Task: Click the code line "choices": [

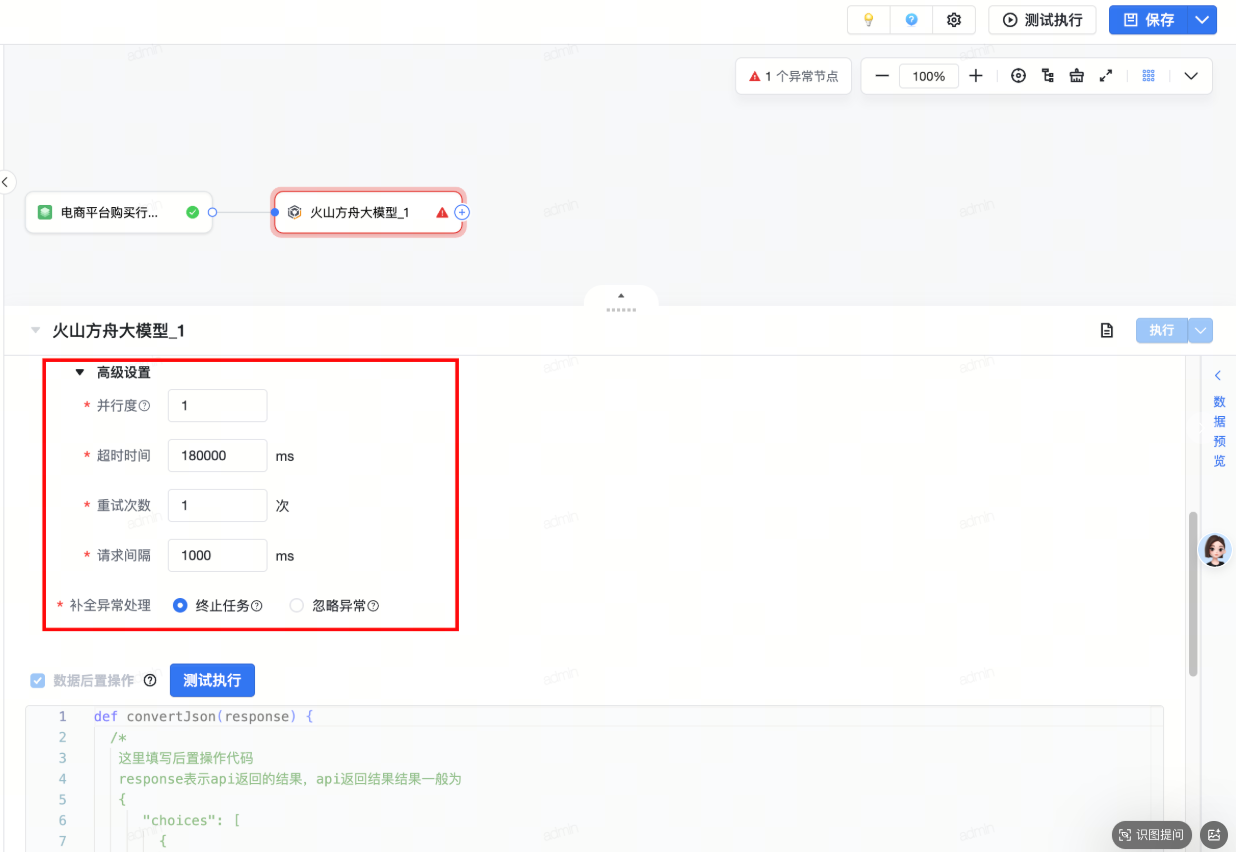Action: coord(192,820)
